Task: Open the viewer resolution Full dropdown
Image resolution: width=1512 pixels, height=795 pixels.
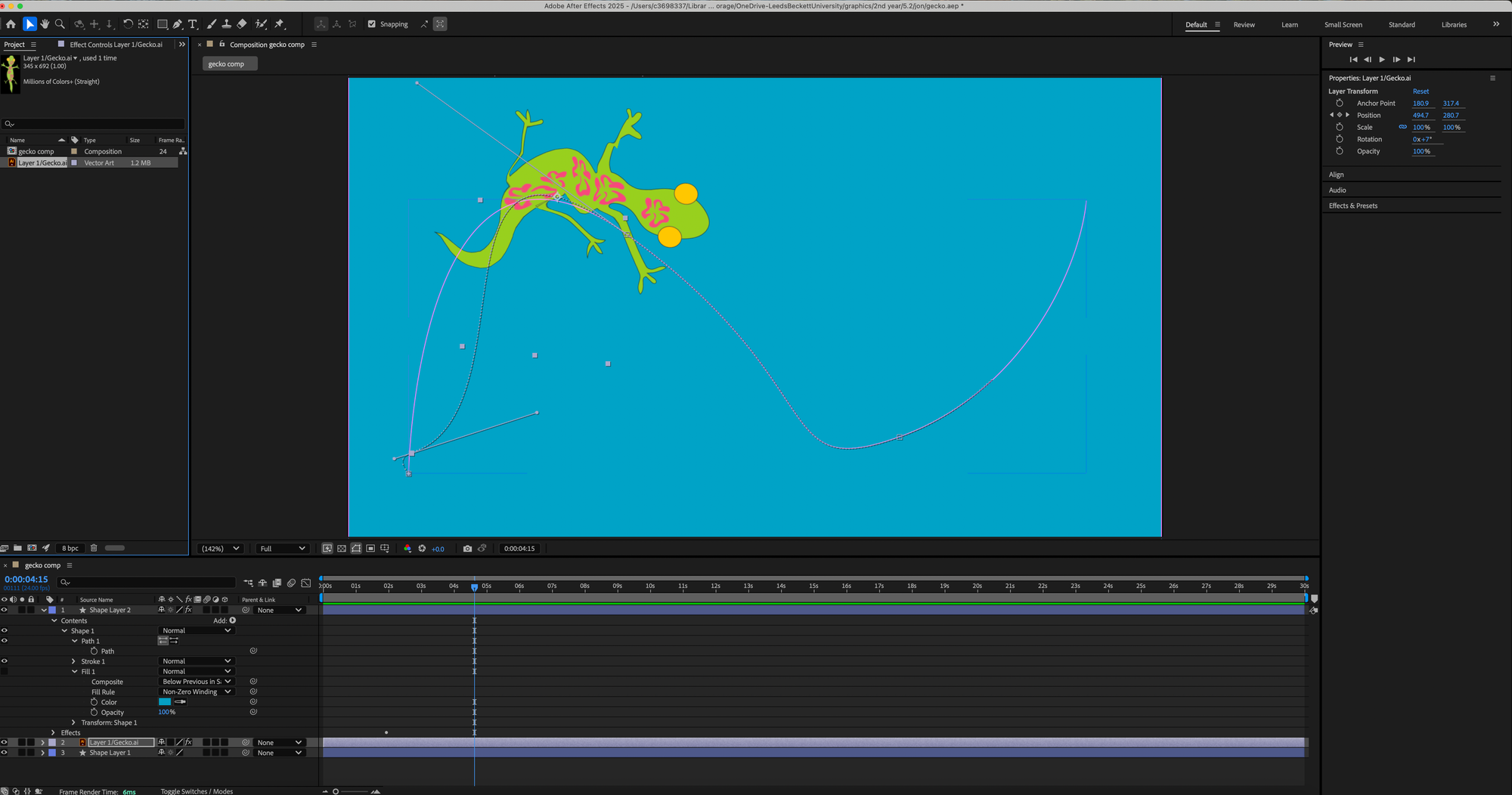Action: pos(283,549)
